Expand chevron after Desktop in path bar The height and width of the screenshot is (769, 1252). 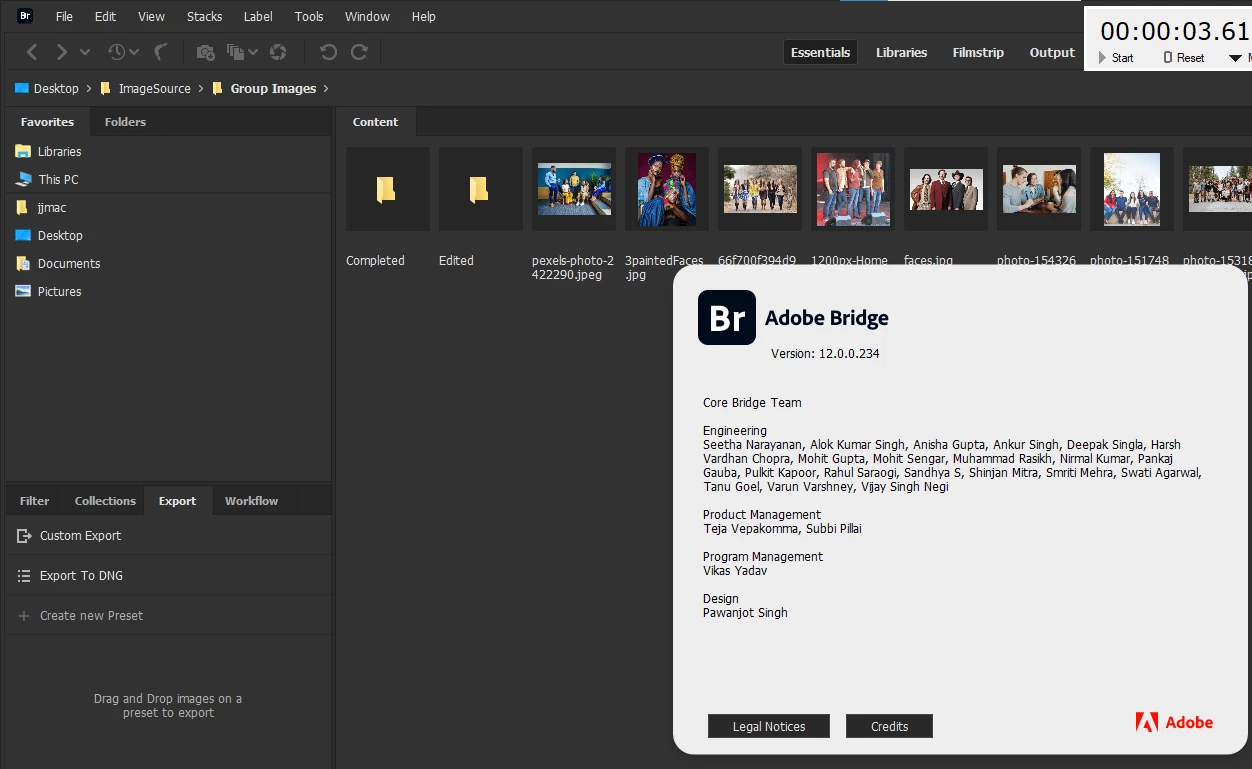(89, 88)
